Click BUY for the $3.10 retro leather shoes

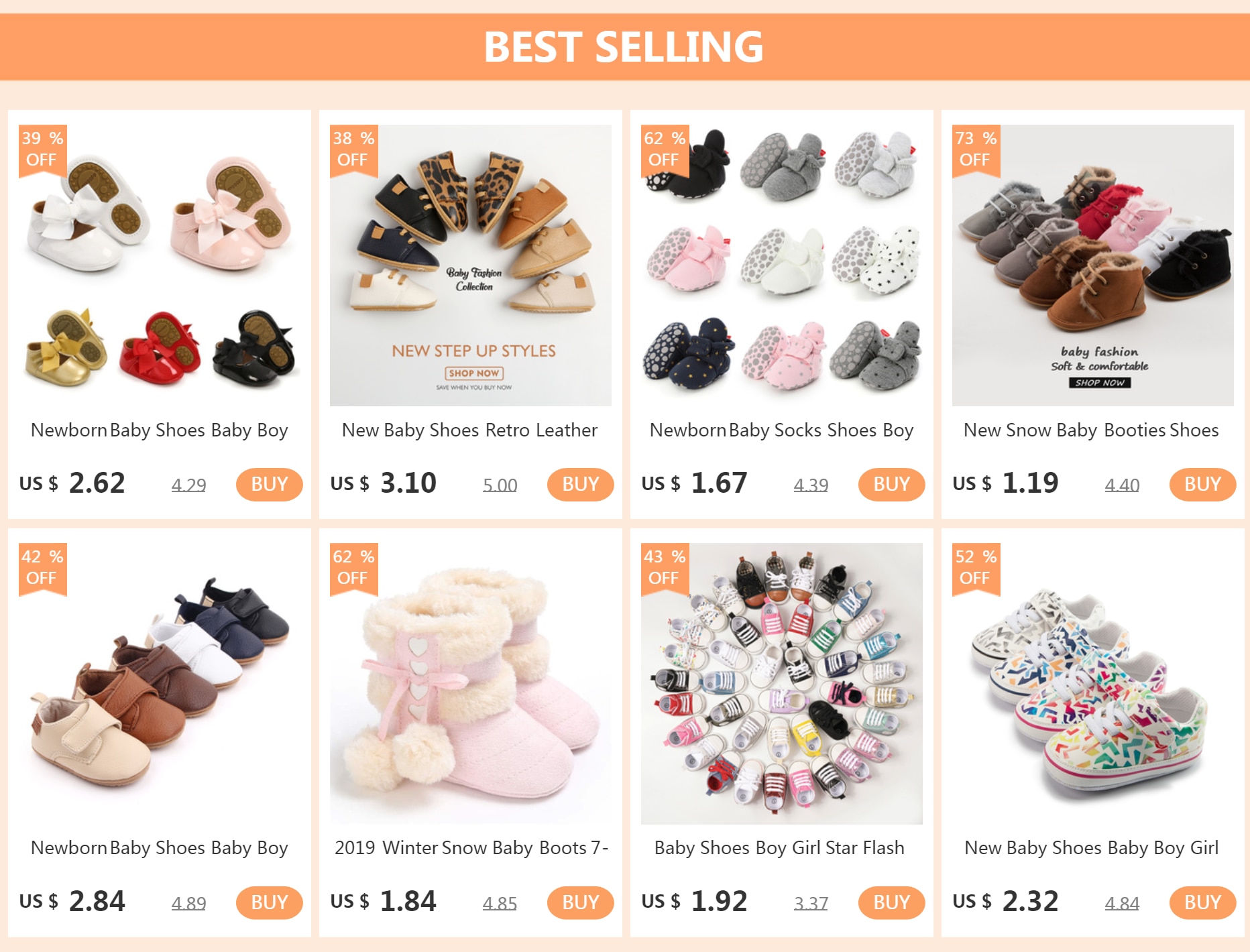tap(580, 484)
